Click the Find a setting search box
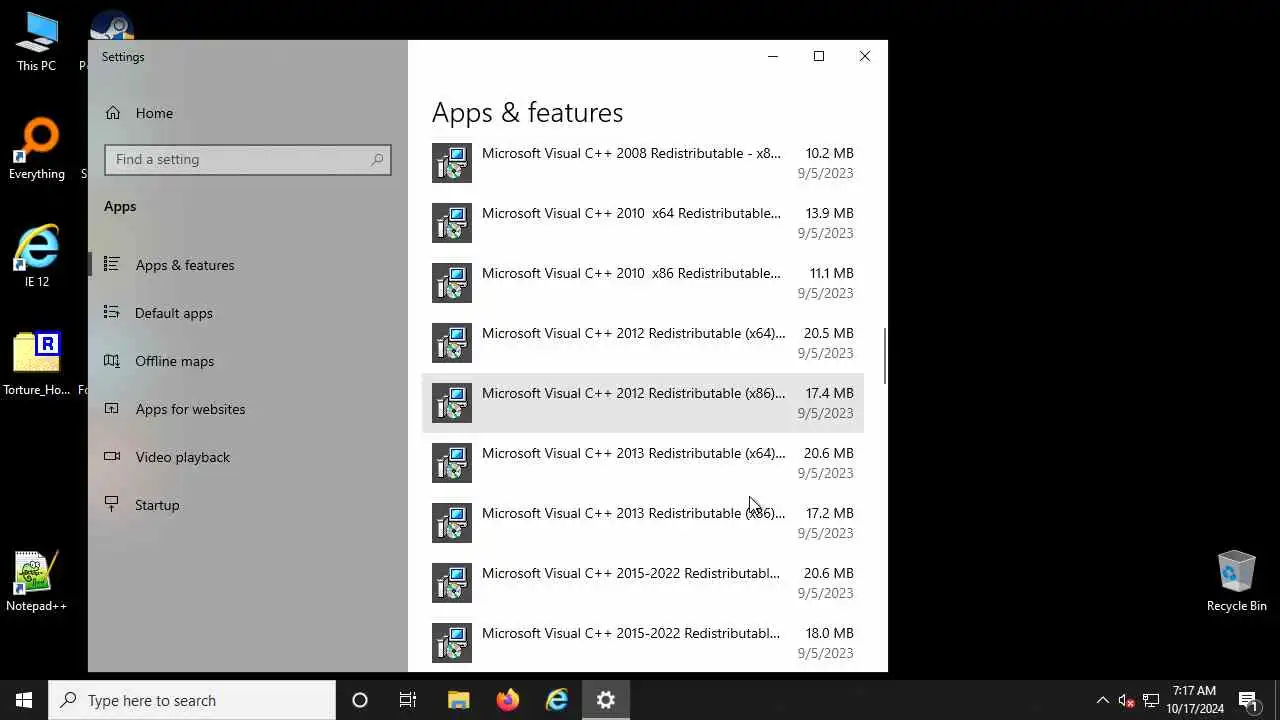1280x720 pixels. point(247,159)
